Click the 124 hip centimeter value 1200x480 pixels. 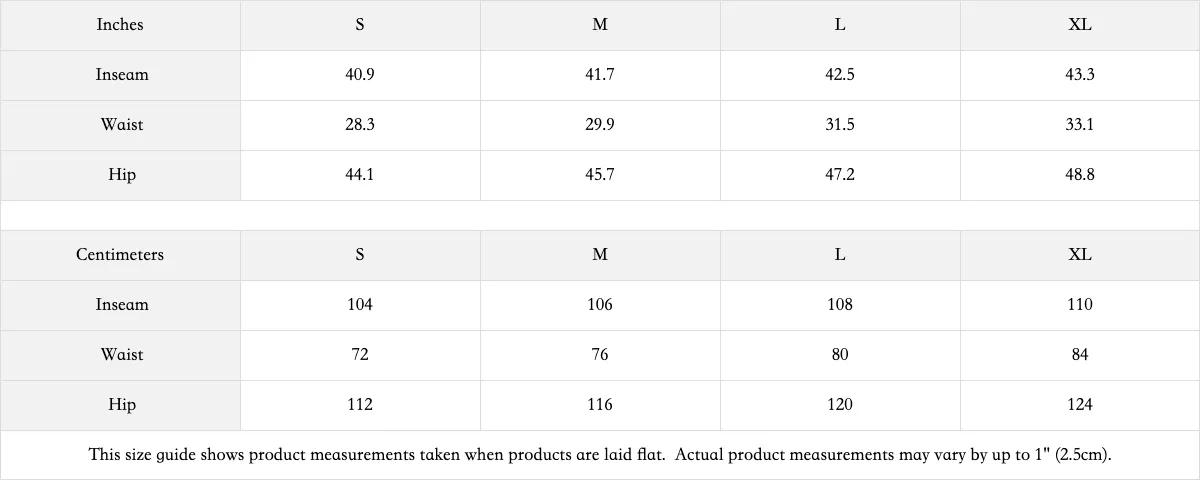coord(1080,405)
